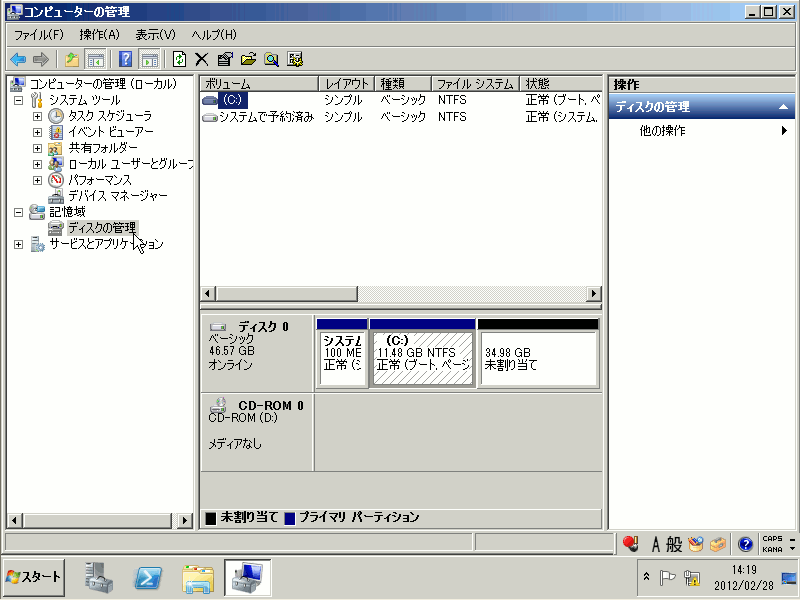800x600 pixels.
Task: Click the Explore magnifier toolbar icon
Action: 271,60
